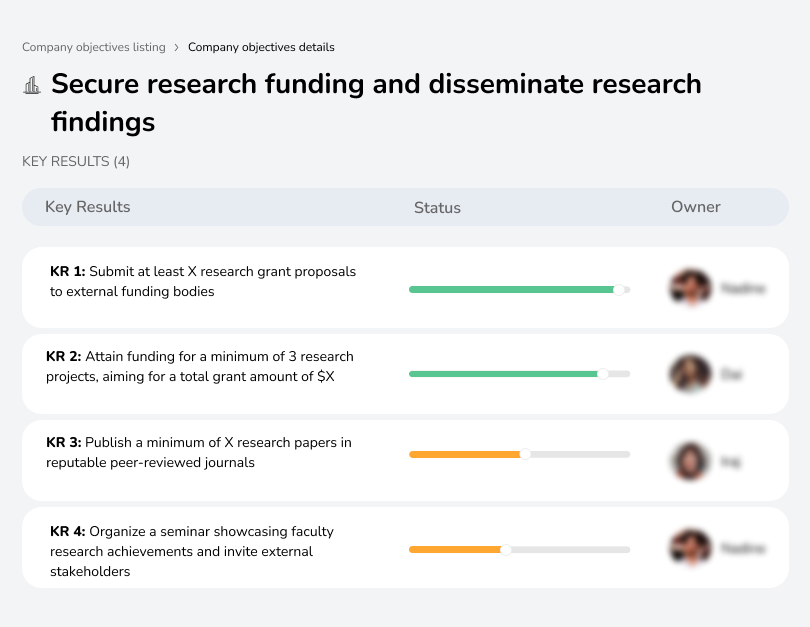Click the breadcrumb chevron separator

pyautogui.click(x=177, y=47)
